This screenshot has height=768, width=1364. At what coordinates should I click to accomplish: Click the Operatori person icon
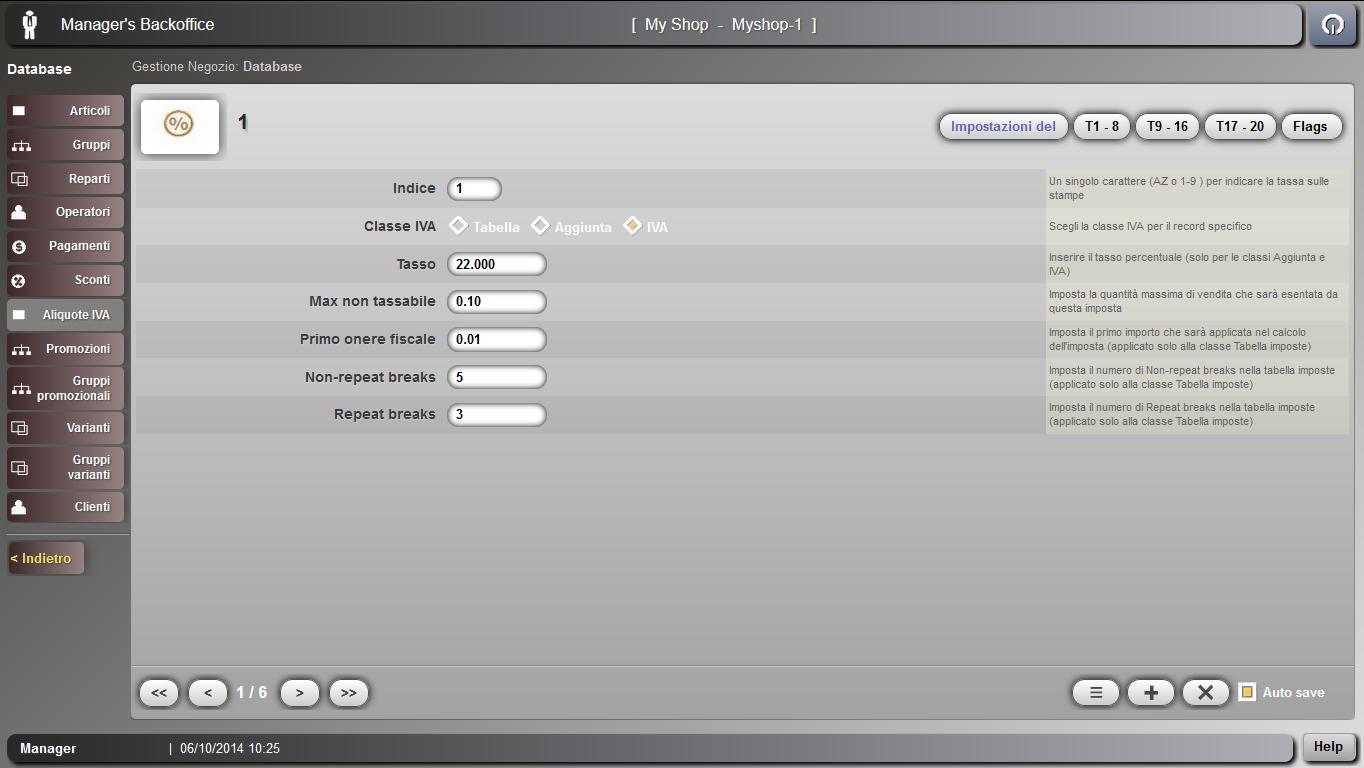[18, 212]
